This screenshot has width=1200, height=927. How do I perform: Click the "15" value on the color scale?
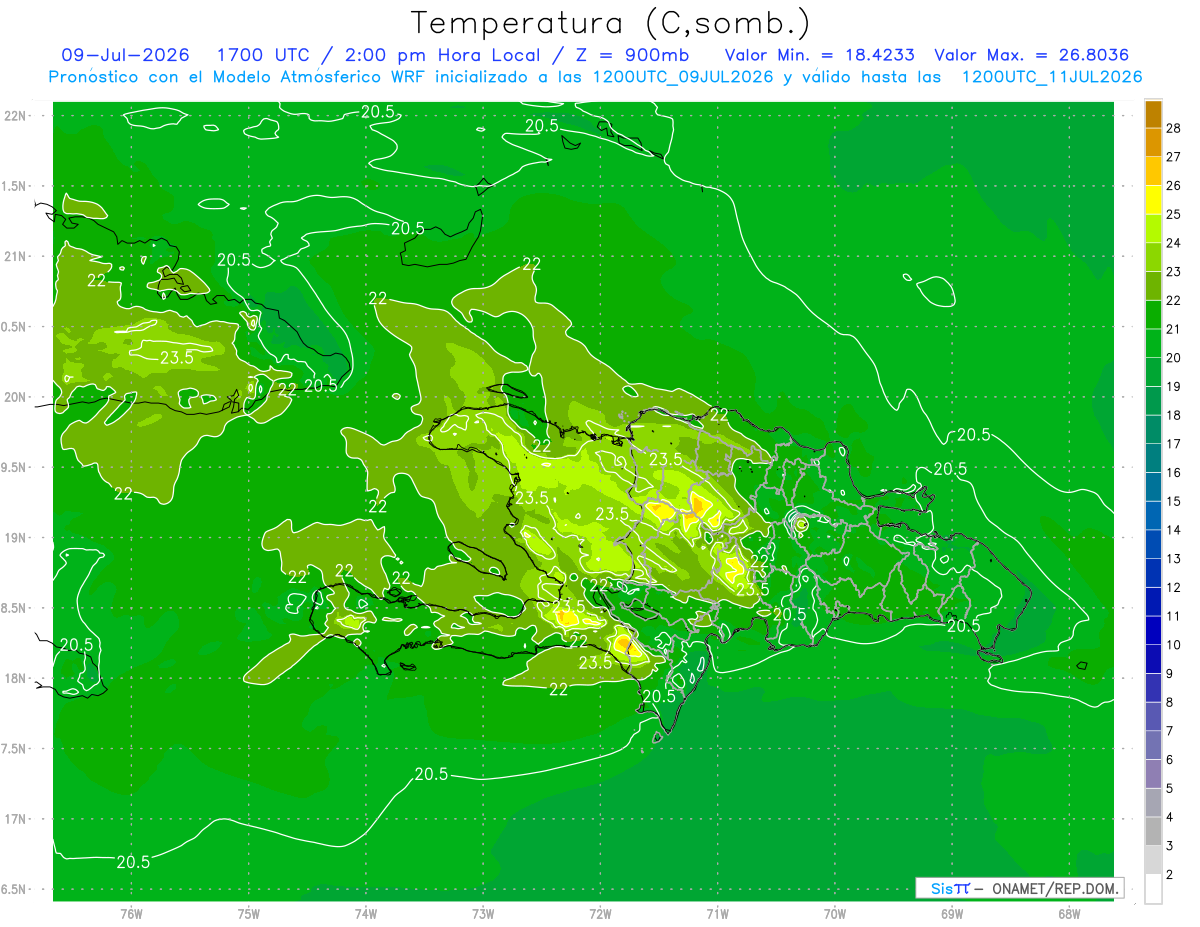[x=1174, y=501]
